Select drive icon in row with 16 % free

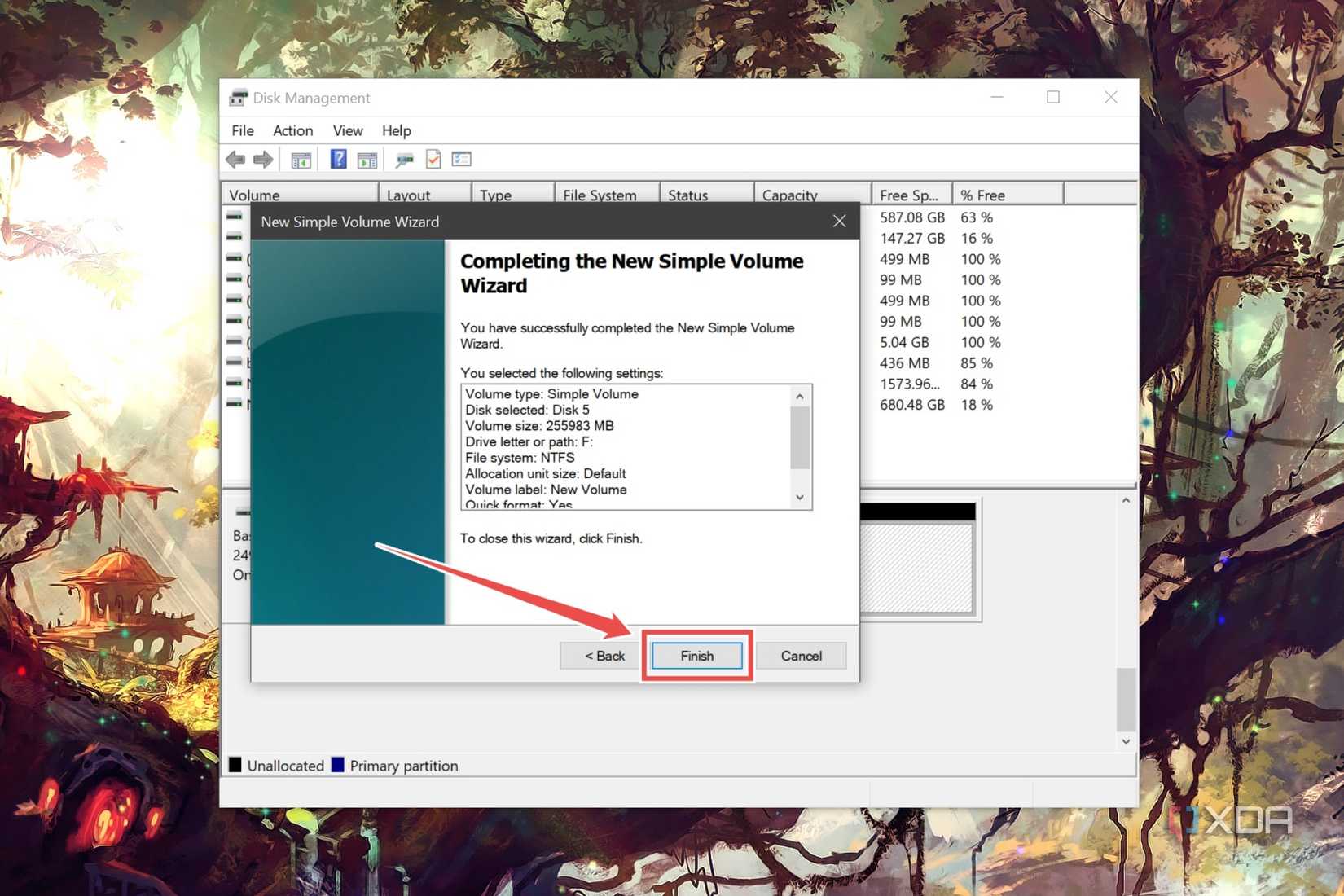tap(235, 237)
